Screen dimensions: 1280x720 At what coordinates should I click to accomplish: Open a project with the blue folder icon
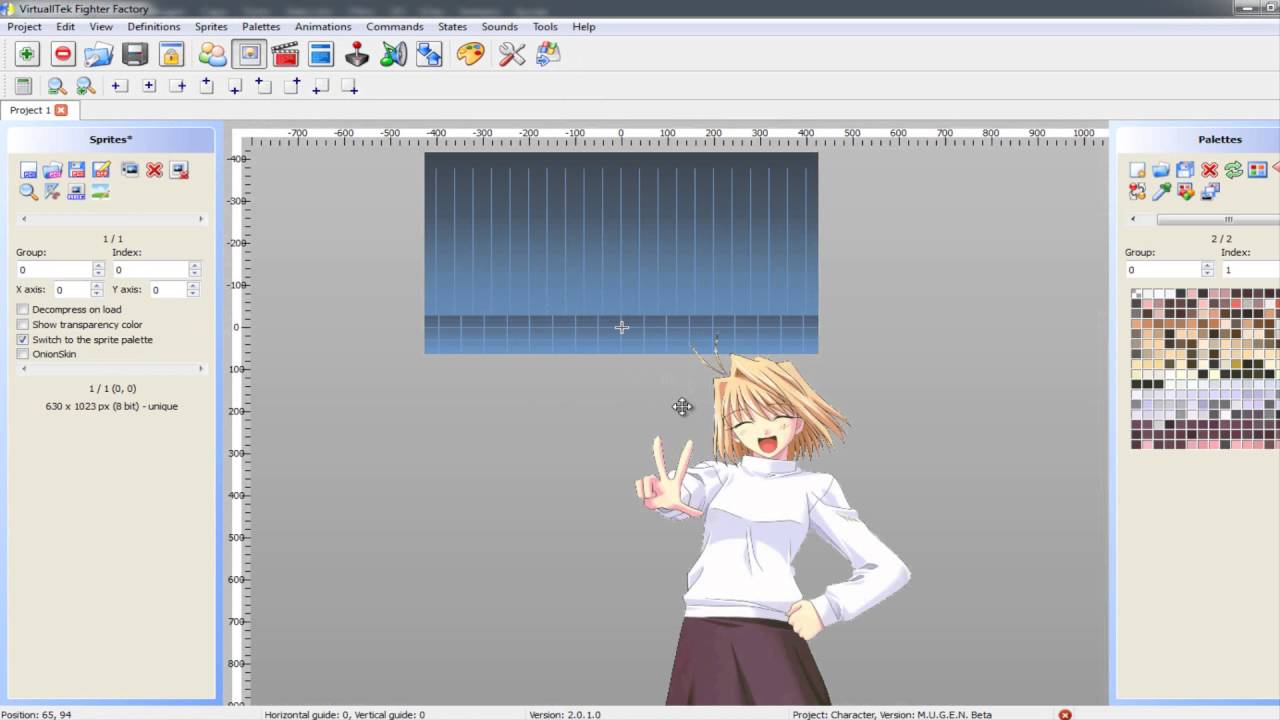coord(98,54)
